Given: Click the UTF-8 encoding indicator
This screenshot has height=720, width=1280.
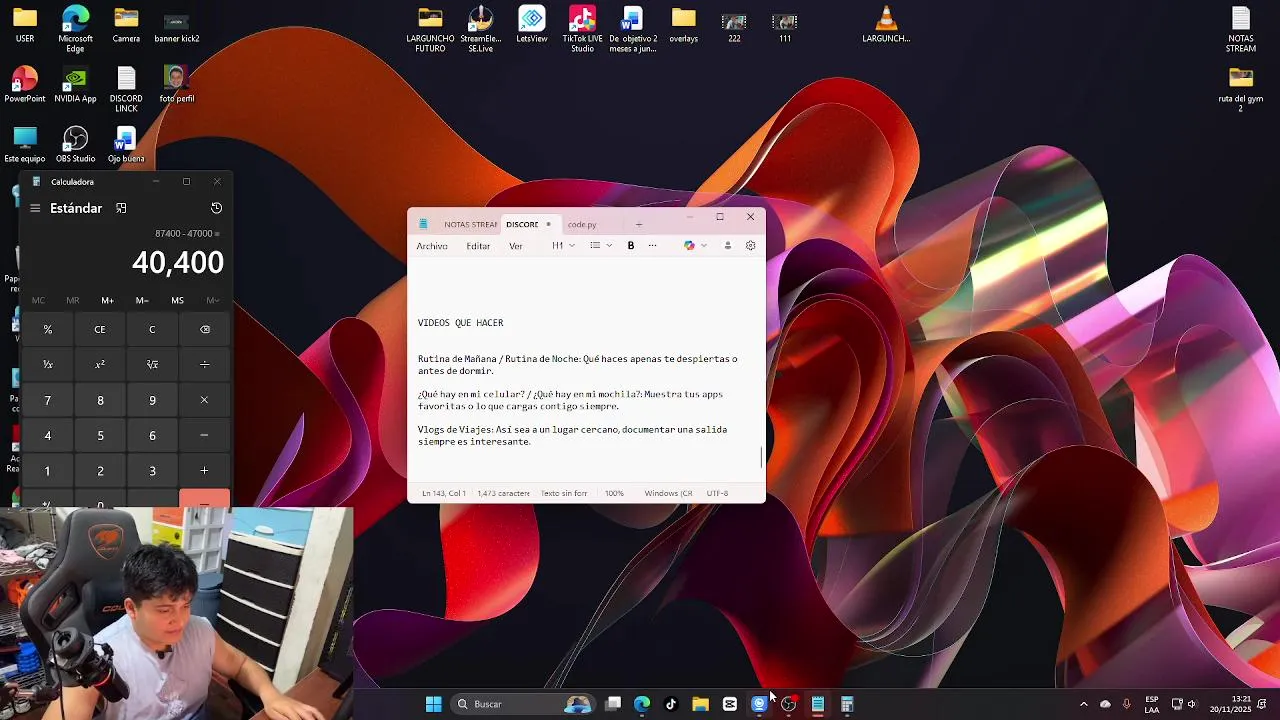Looking at the screenshot, I should pos(717,493).
